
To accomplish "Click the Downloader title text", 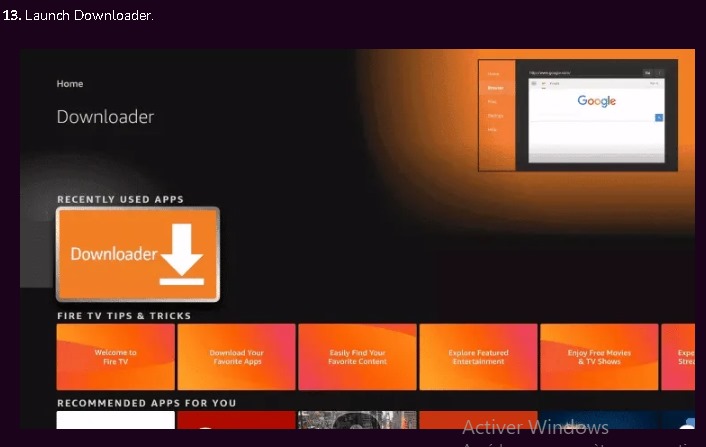I will point(105,117).
